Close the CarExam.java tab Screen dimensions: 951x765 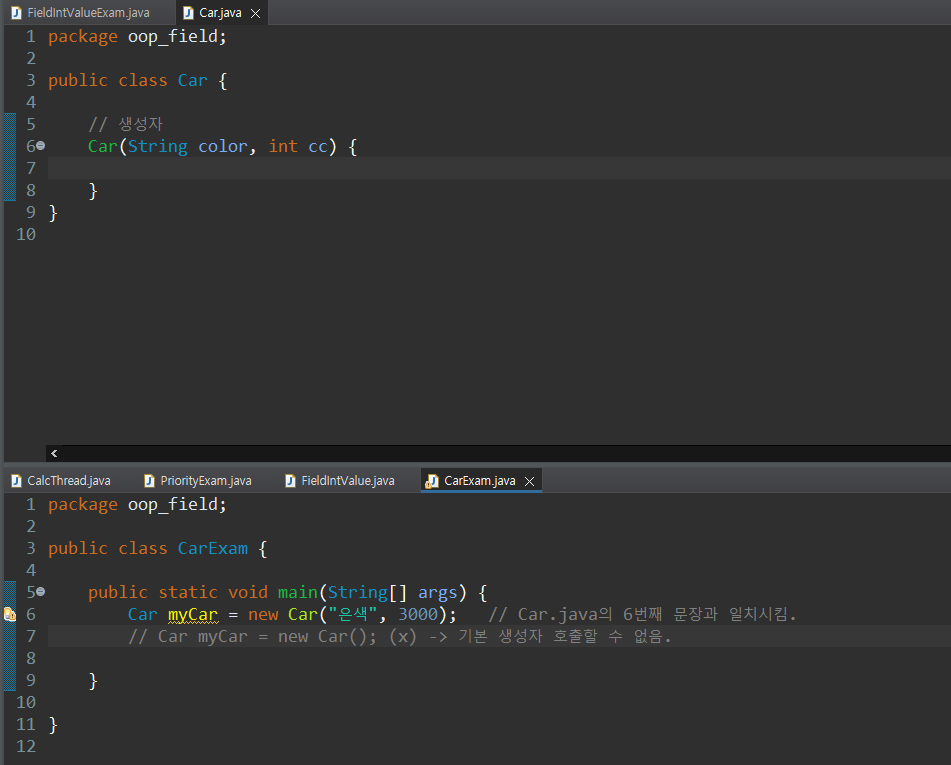pos(529,481)
